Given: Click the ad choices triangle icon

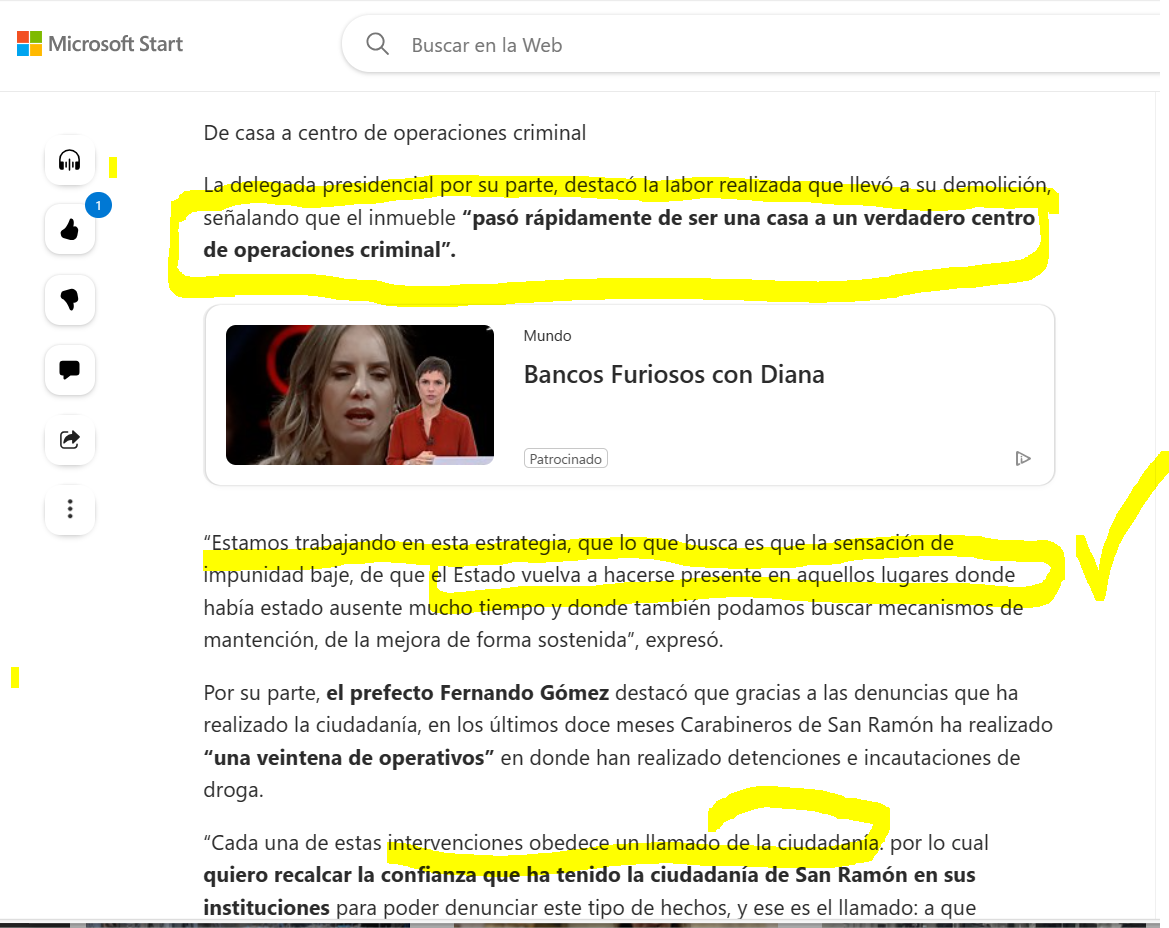Looking at the screenshot, I should coord(1023,458).
